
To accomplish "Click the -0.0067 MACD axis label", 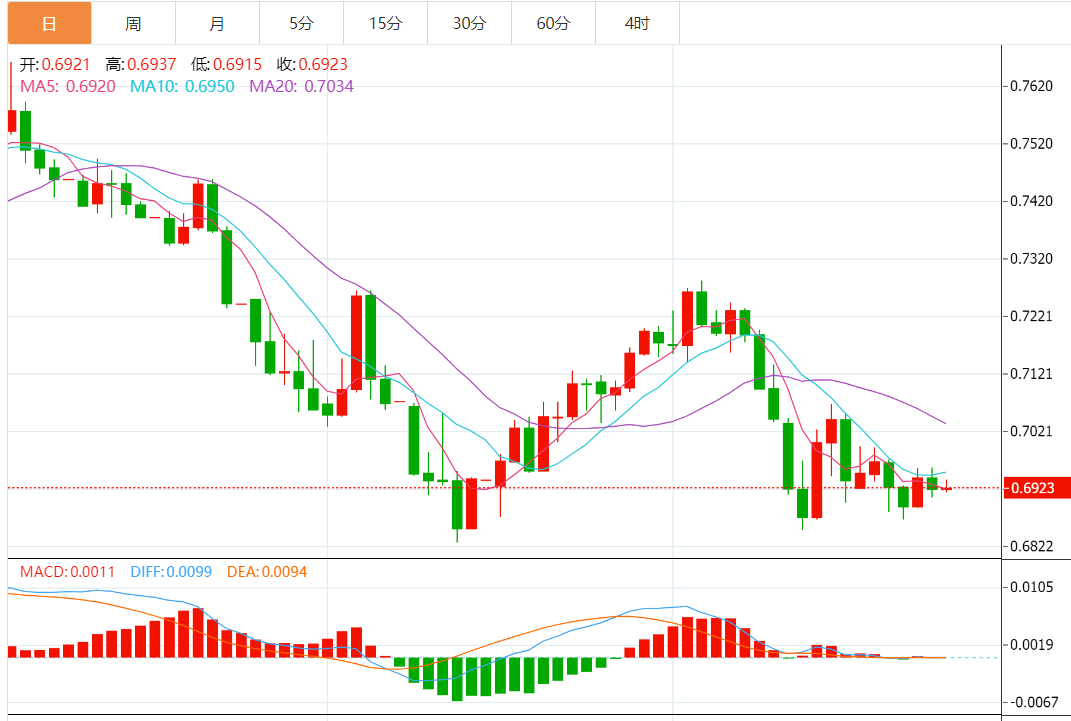I will click(1034, 703).
